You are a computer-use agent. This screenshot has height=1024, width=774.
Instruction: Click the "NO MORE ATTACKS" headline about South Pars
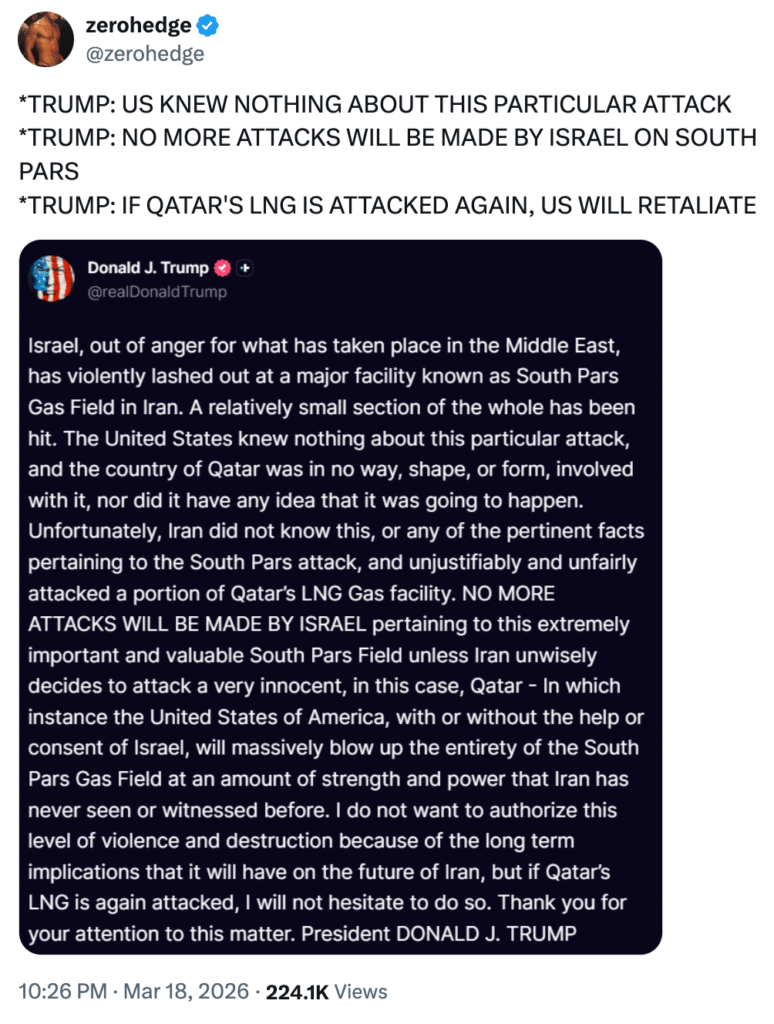[x=387, y=138]
